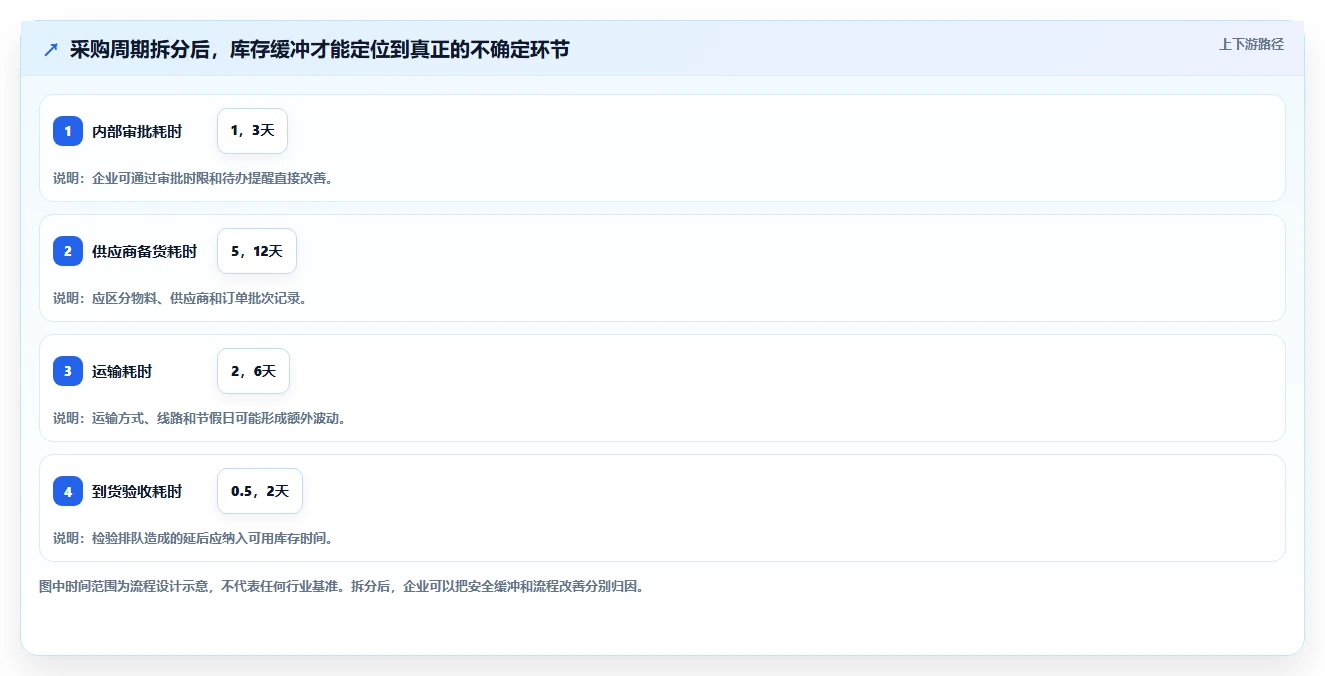Click the 5，12天 duration chip
The width and height of the screenshot is (1325, 676).
(257, 251)
